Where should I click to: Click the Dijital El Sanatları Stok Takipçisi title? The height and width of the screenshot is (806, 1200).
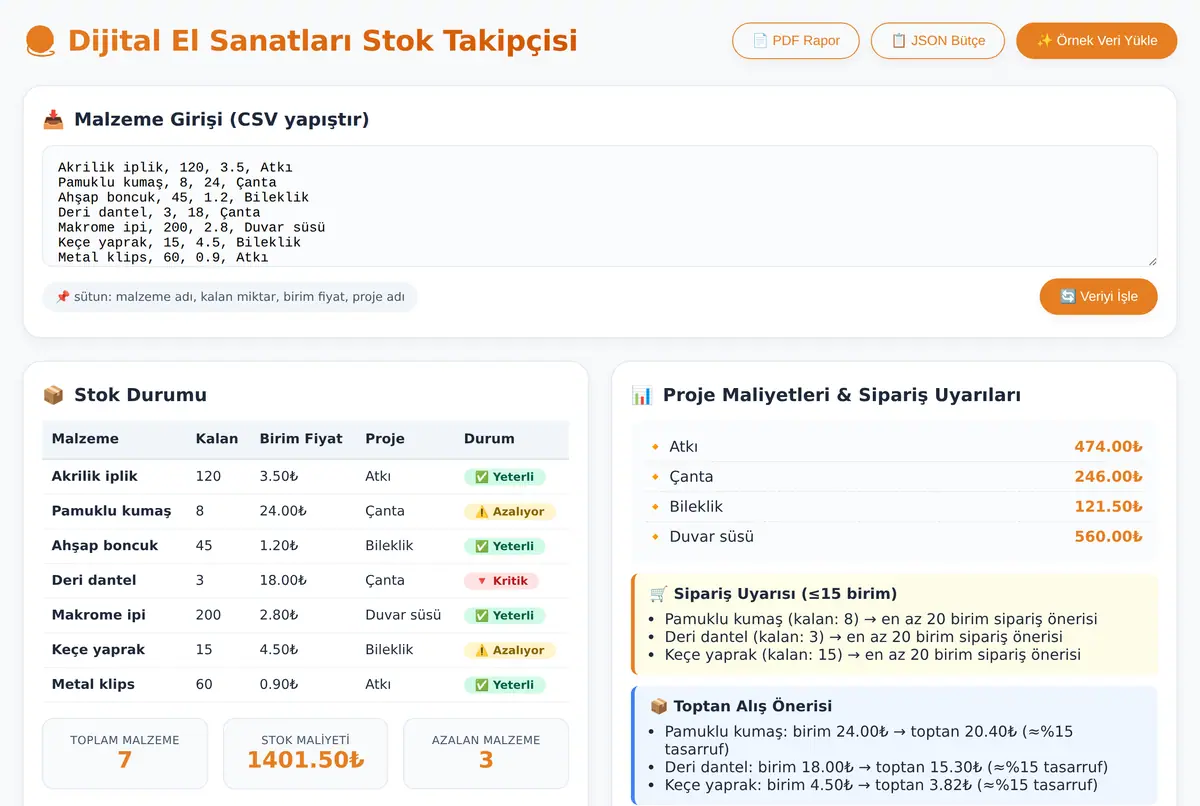pyautogui.click(x=322, y=41)
